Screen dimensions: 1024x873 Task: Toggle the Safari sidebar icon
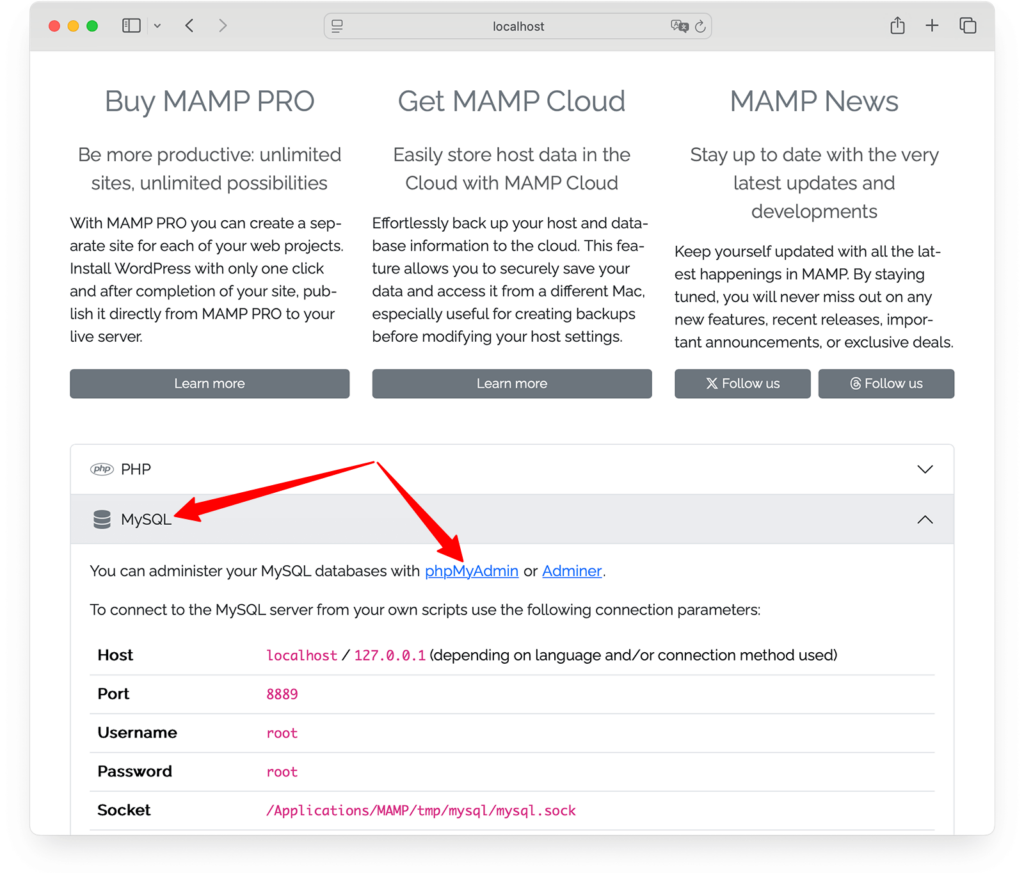coord(131,25)
